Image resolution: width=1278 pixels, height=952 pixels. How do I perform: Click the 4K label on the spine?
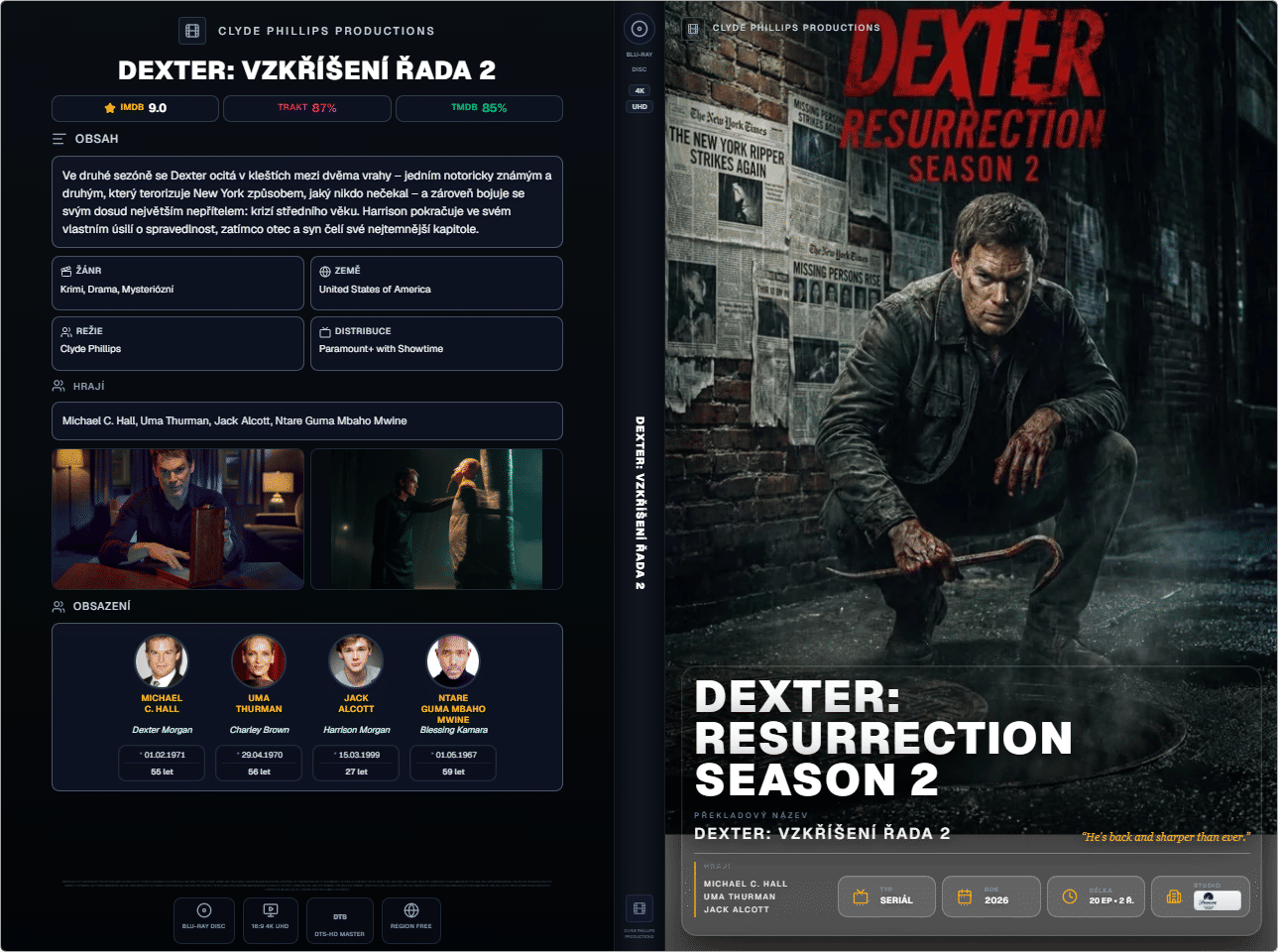[x=639, y=90]
